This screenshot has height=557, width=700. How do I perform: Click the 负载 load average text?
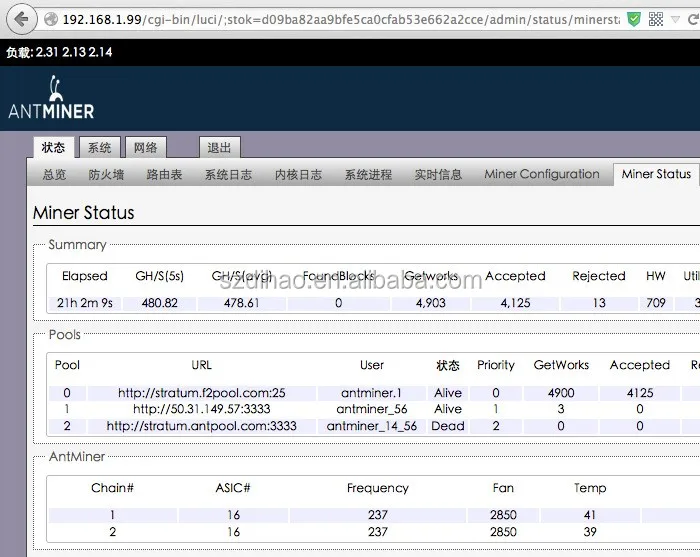point(59,52)
